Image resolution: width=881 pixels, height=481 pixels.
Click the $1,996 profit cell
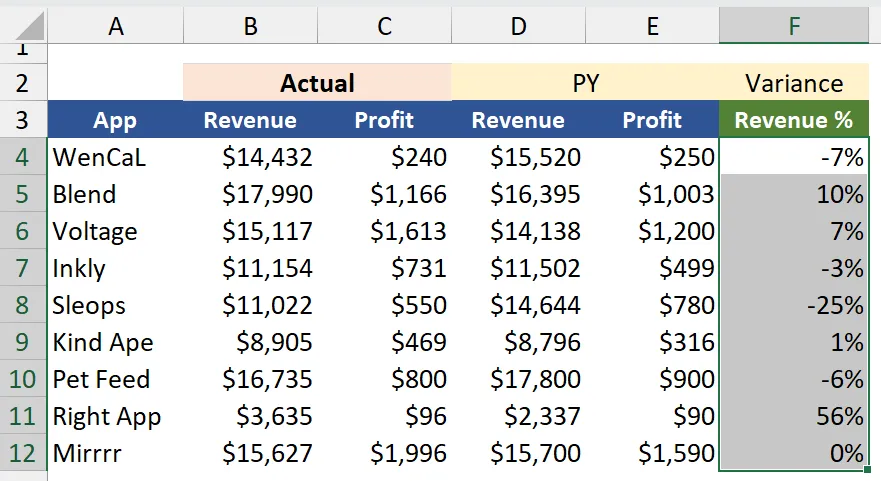click(x=384, y=453)
